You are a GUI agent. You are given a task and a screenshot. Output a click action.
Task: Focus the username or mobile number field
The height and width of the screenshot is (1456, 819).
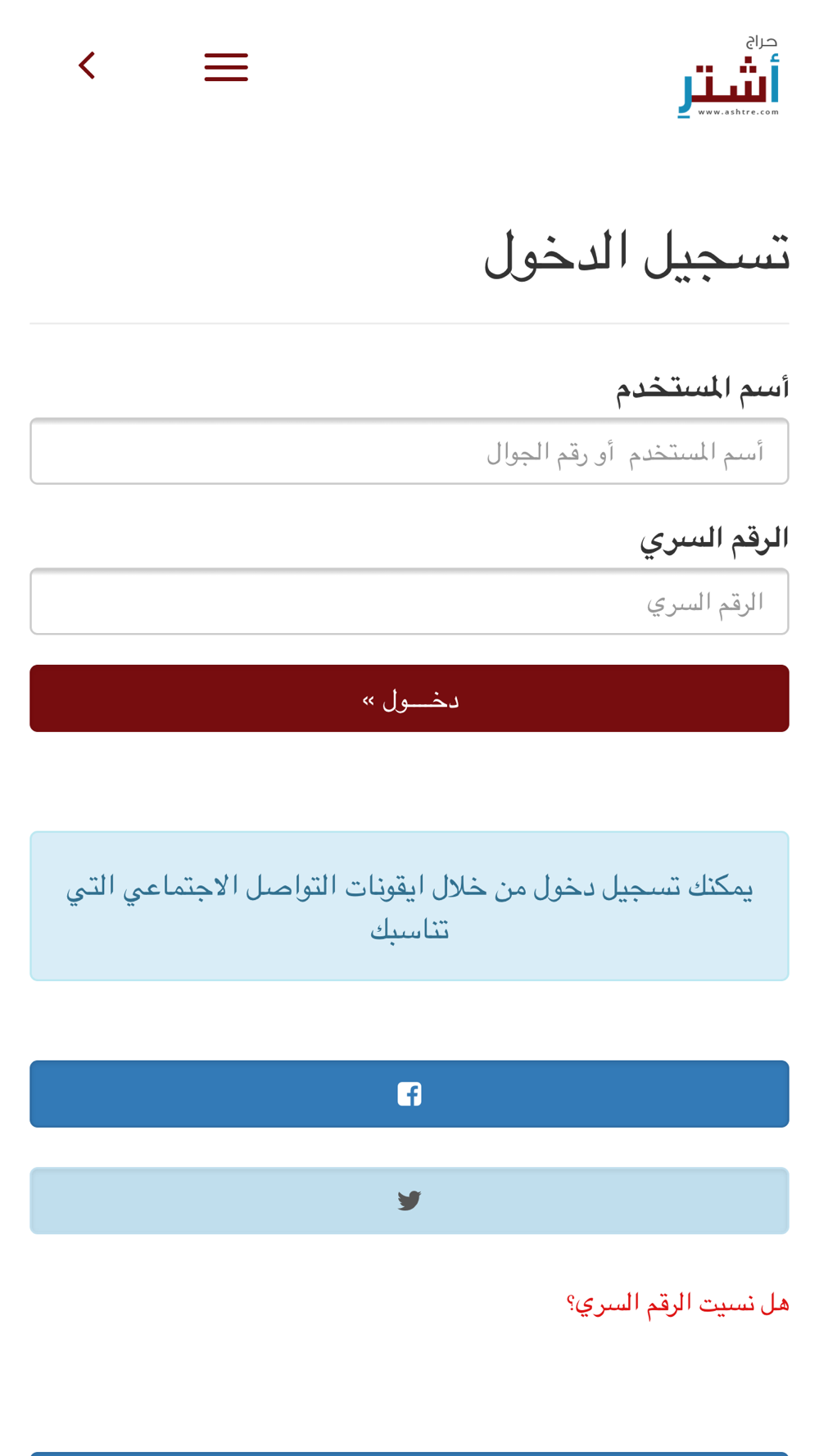click(x=409, y=451)
